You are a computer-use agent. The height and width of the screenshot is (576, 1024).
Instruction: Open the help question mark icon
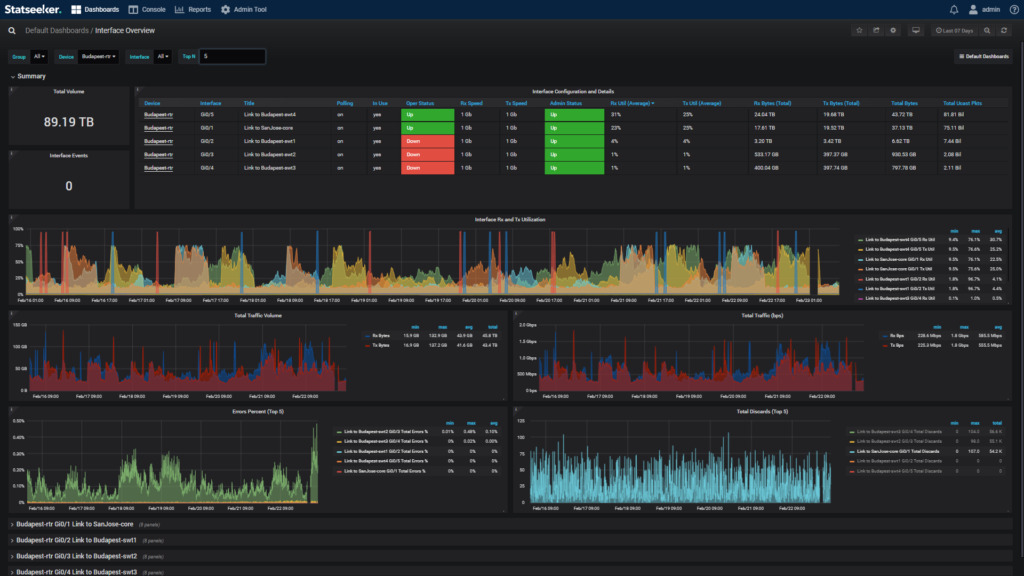tap(1014, 9)
